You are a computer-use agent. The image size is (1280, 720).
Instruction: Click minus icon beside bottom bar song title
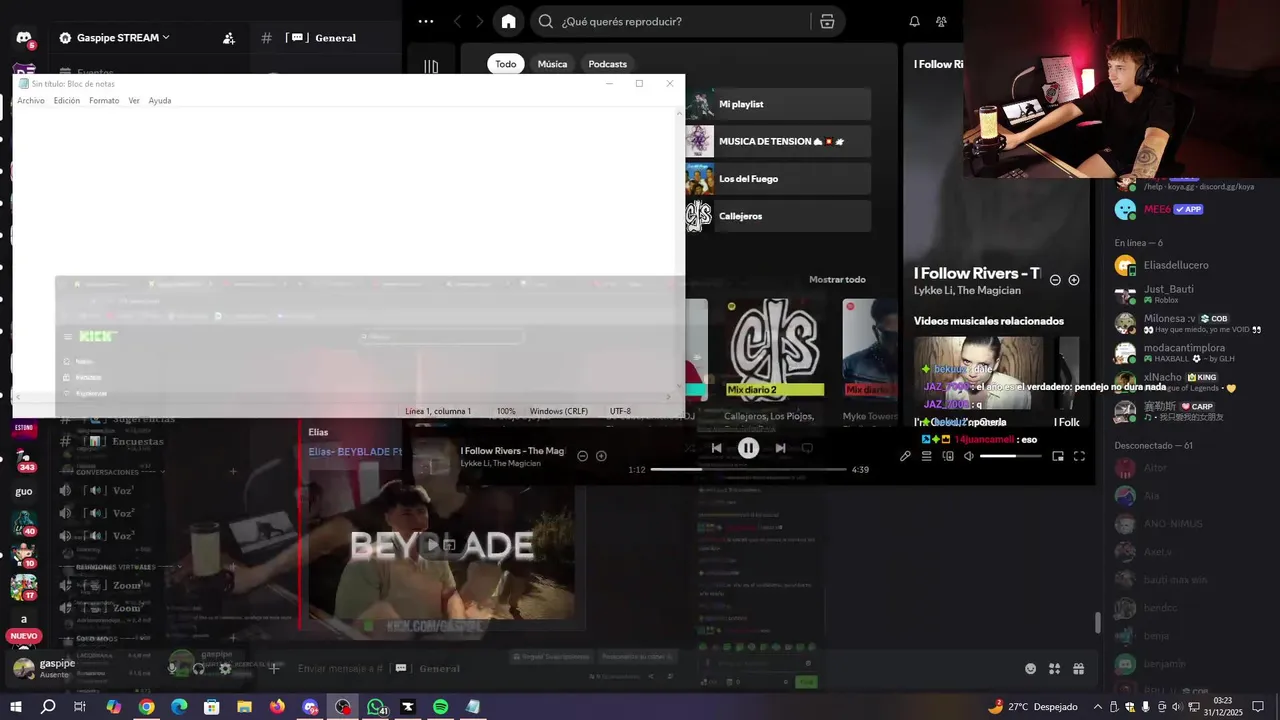[x=583, y=456]
